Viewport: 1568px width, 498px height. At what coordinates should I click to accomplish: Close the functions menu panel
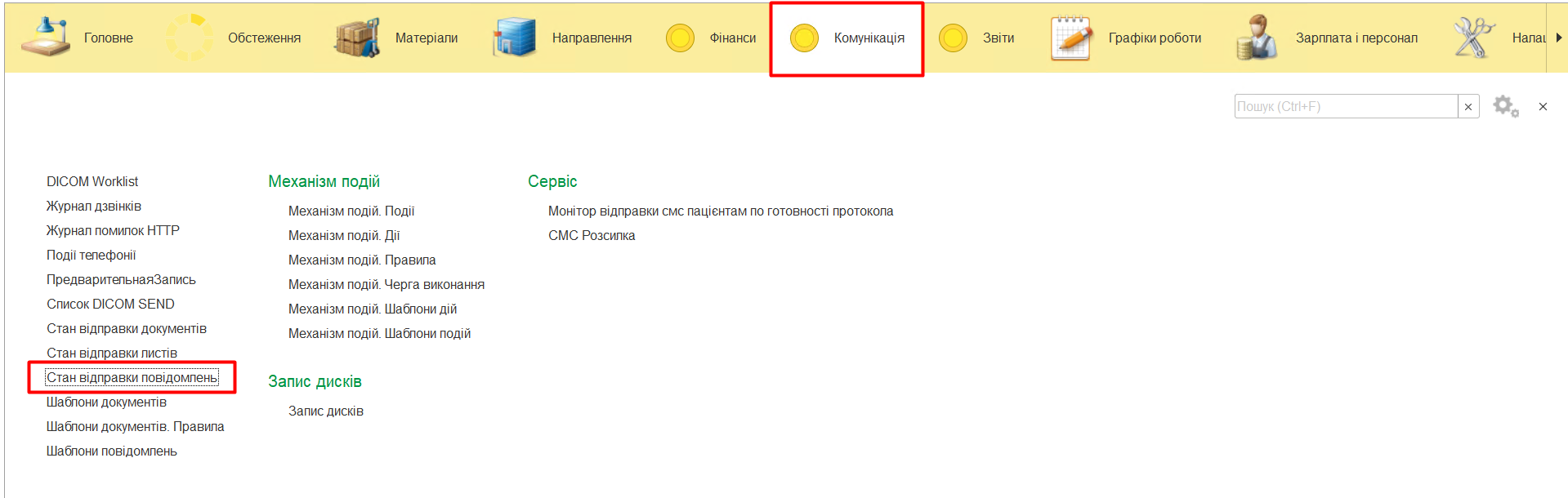(x=1543, y=107)
